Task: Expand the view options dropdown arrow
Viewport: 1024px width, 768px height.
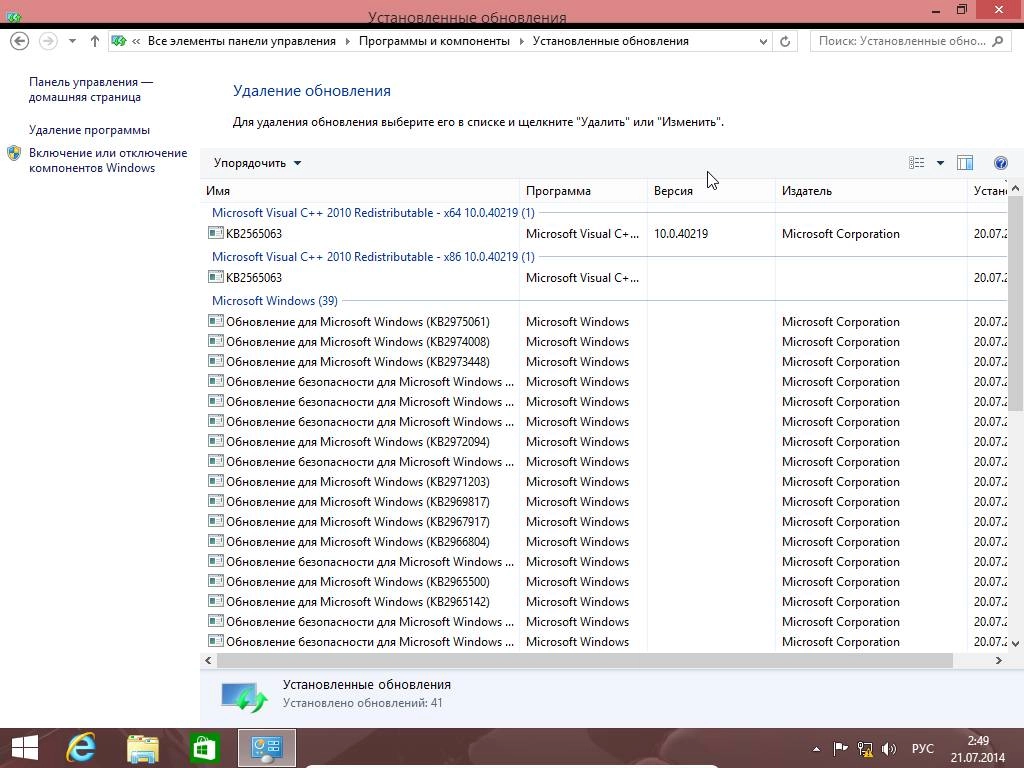Action: [x=940, y=163]
